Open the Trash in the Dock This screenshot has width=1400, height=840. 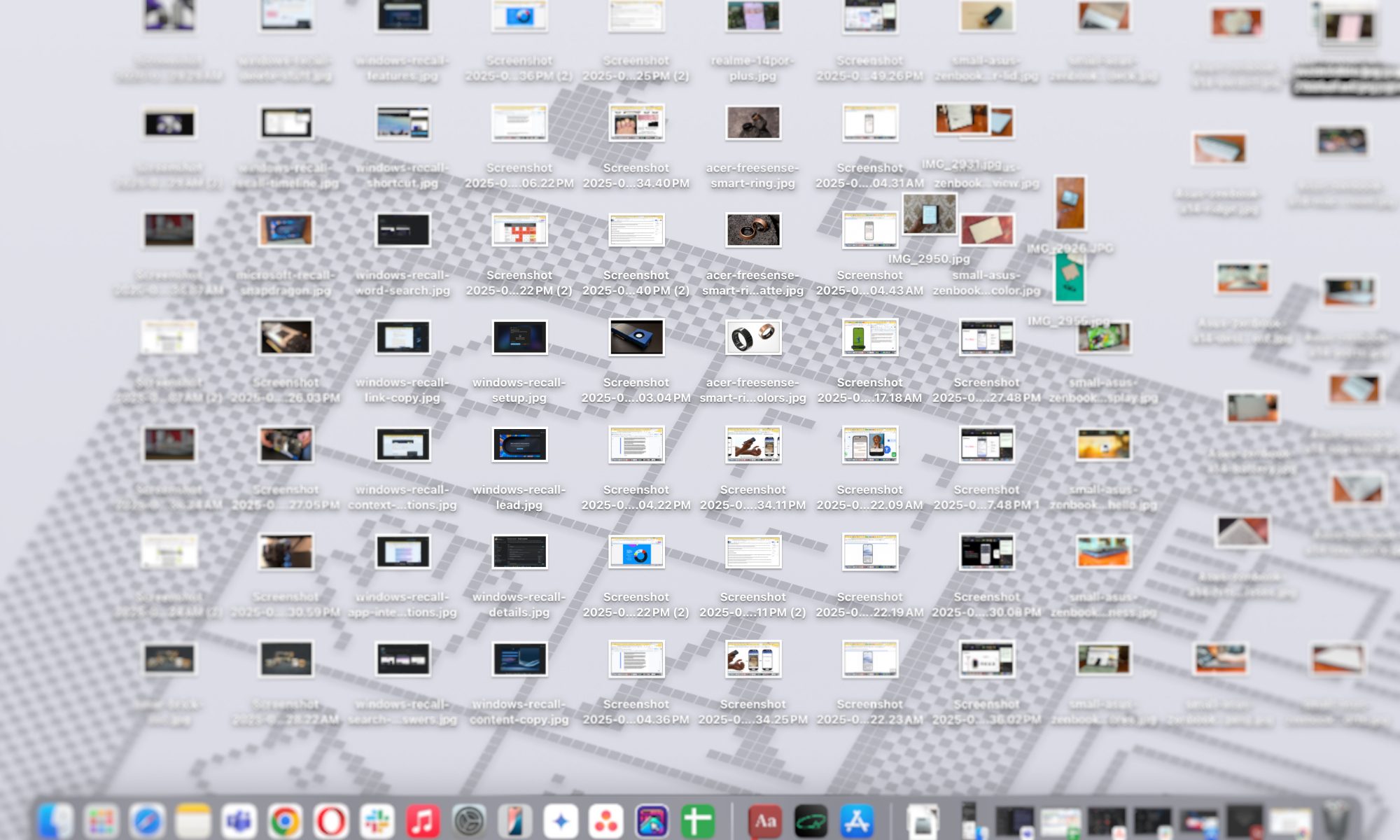(x=1336, y=819)
